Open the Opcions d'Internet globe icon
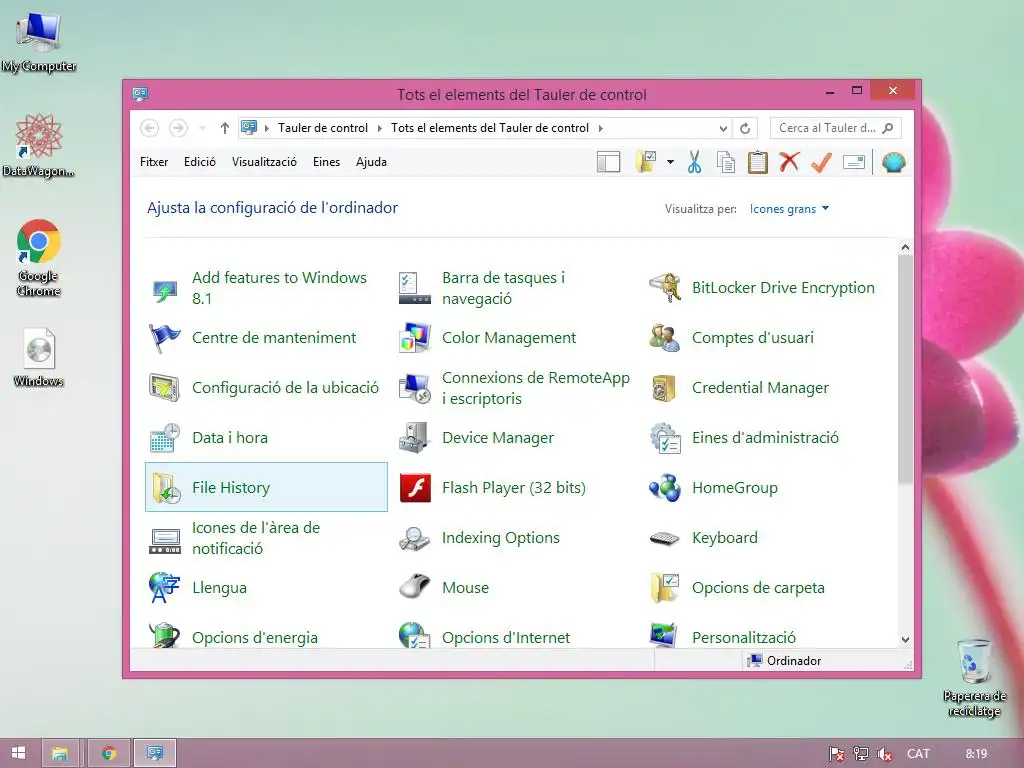The image size is (1024, 768). click(415, 635)
